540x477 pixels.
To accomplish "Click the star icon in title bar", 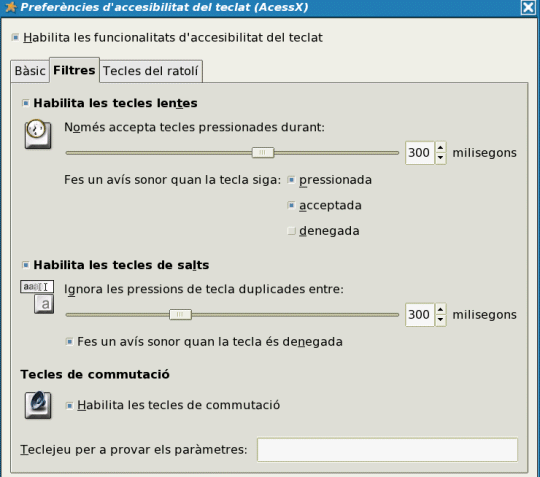I will click(x=11, y=7).
